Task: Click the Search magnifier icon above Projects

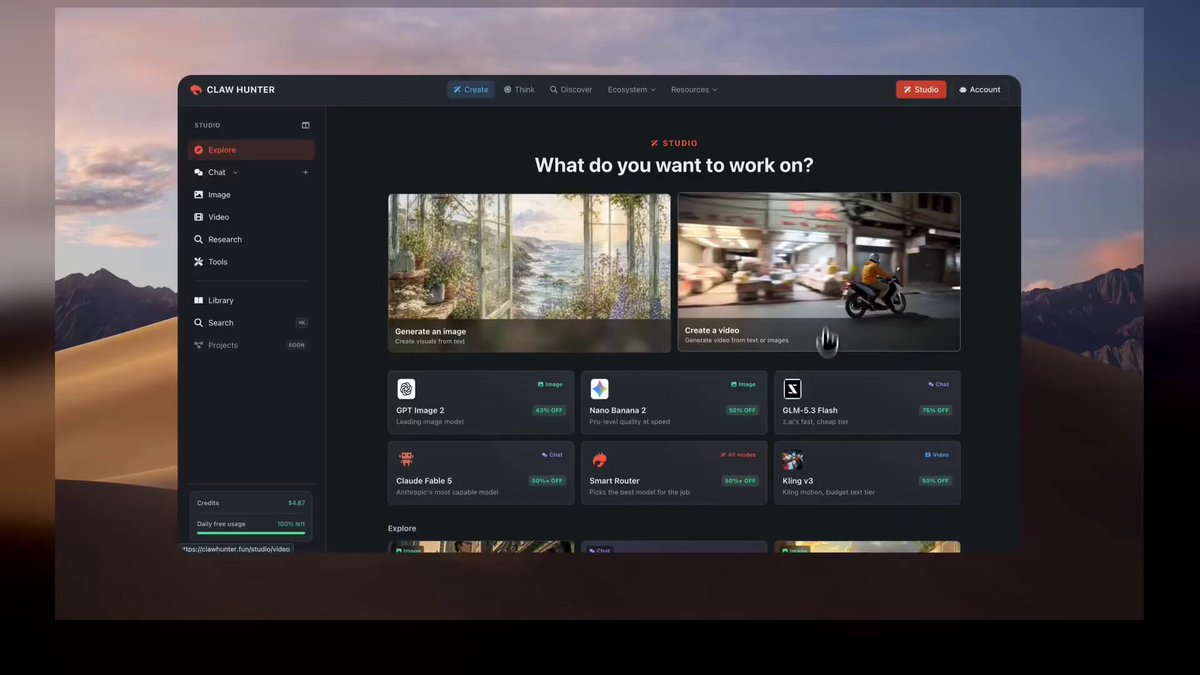Action: (199, 323)
